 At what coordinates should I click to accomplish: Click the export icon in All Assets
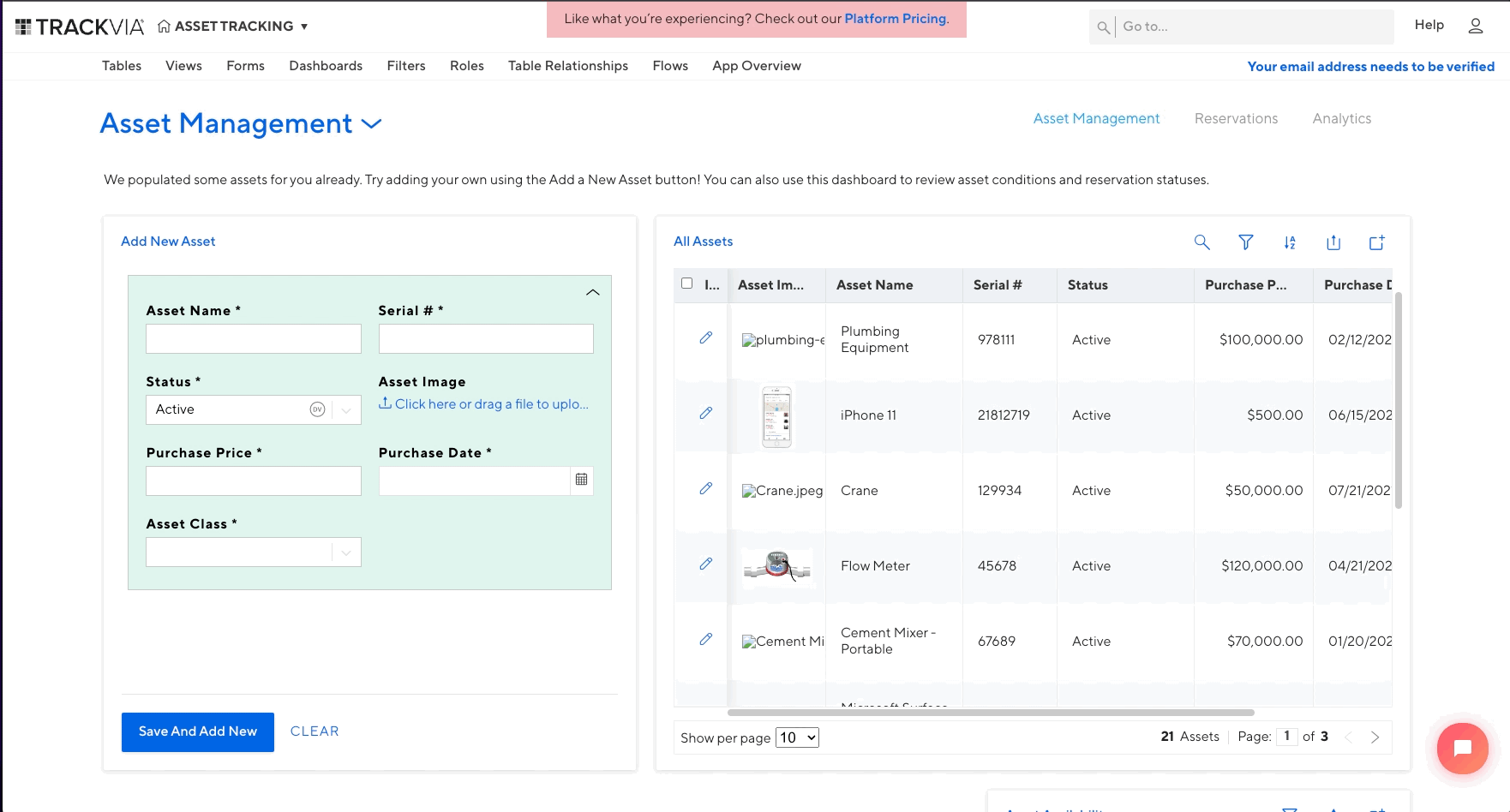tap(1333, 242)
